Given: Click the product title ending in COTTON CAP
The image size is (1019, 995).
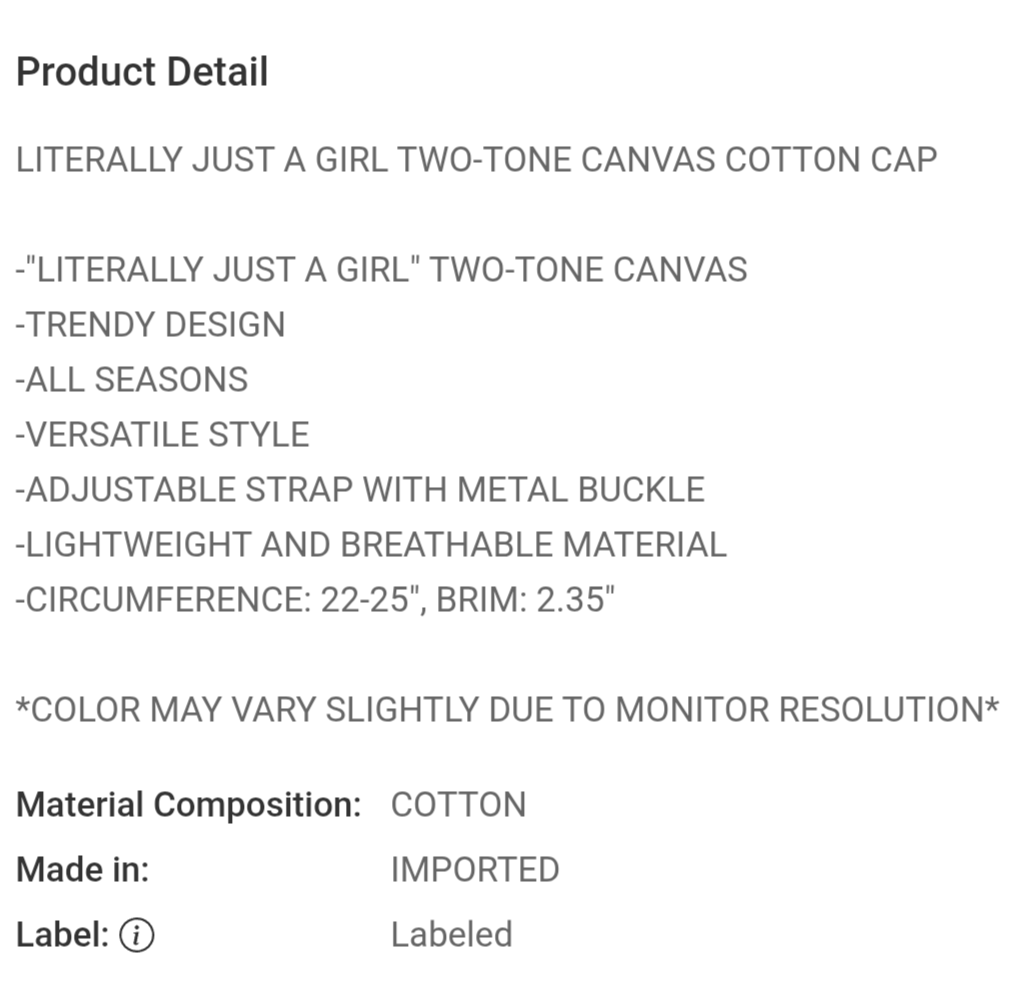Looking at the screenshot, I should 476,160.
